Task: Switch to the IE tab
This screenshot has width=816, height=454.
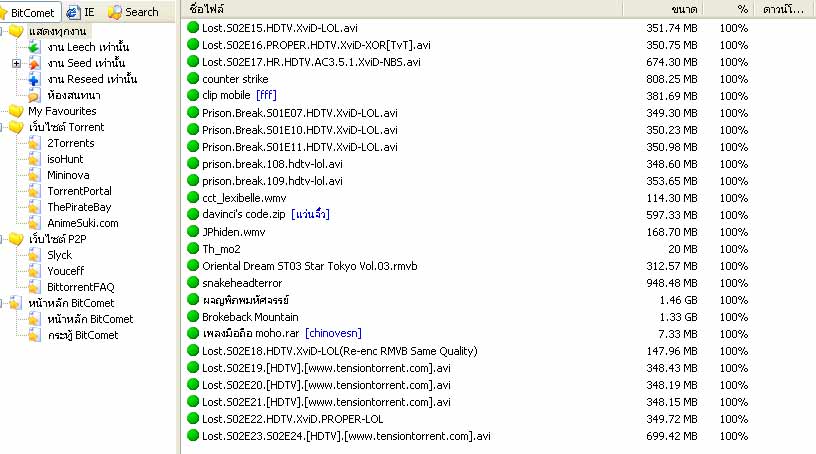Action: 81,12
